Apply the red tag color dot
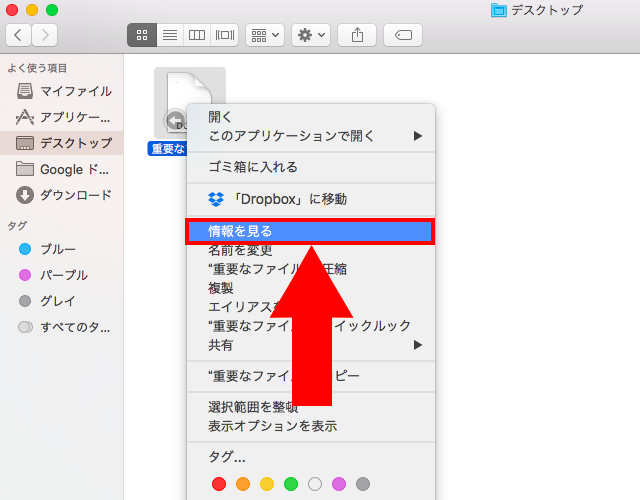 tap(219, 484)
